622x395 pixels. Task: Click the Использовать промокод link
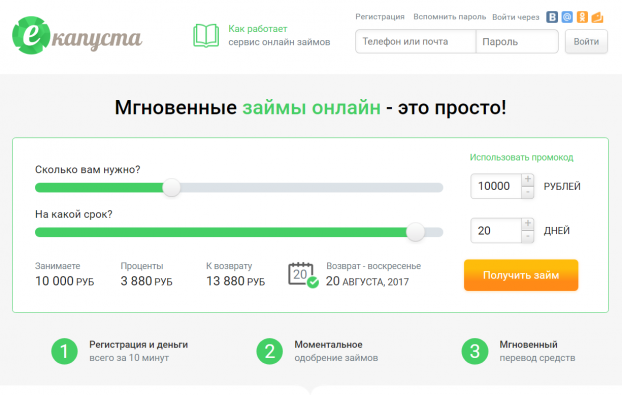[x=521, y=157]
